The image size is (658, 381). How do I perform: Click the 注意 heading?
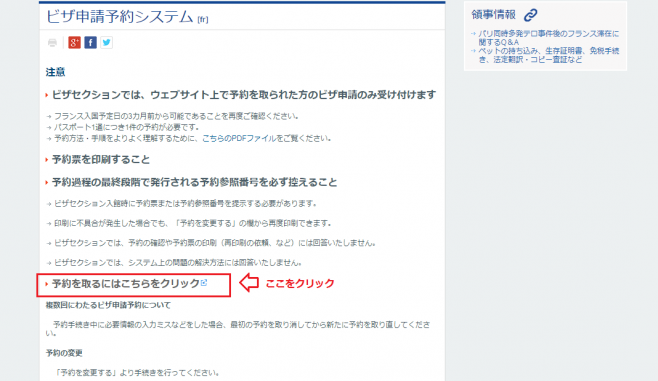click(x=55, y=72)
